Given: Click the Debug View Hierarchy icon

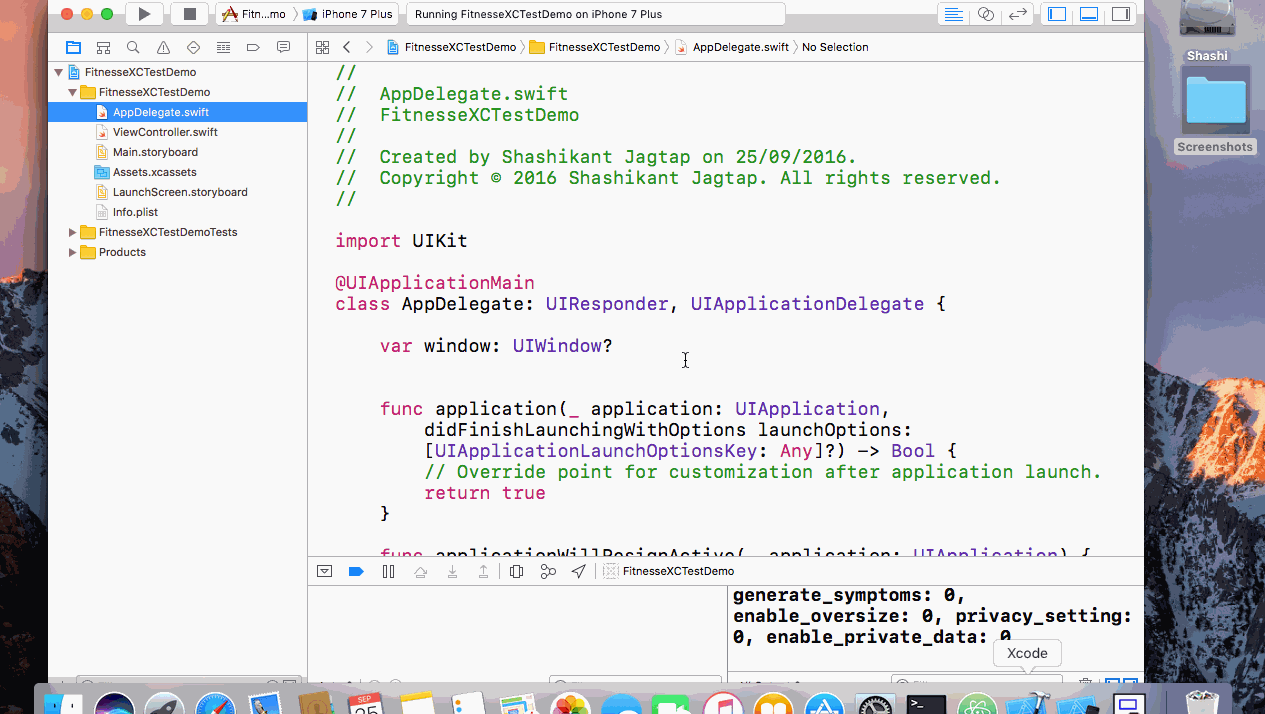Looking at the screenshot, I should pos(516,571).
